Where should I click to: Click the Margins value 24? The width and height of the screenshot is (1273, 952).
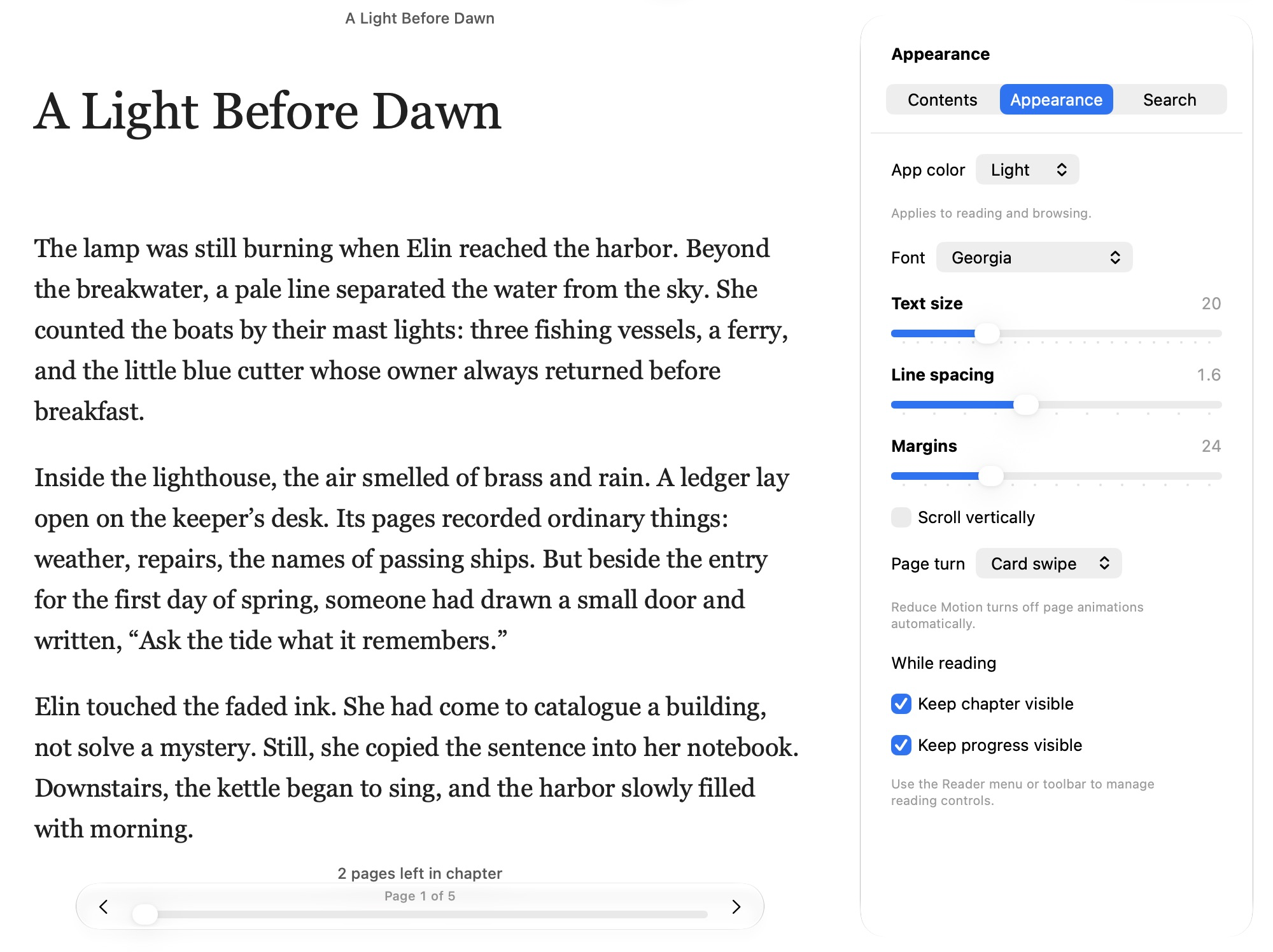[x=1211, y=446]
